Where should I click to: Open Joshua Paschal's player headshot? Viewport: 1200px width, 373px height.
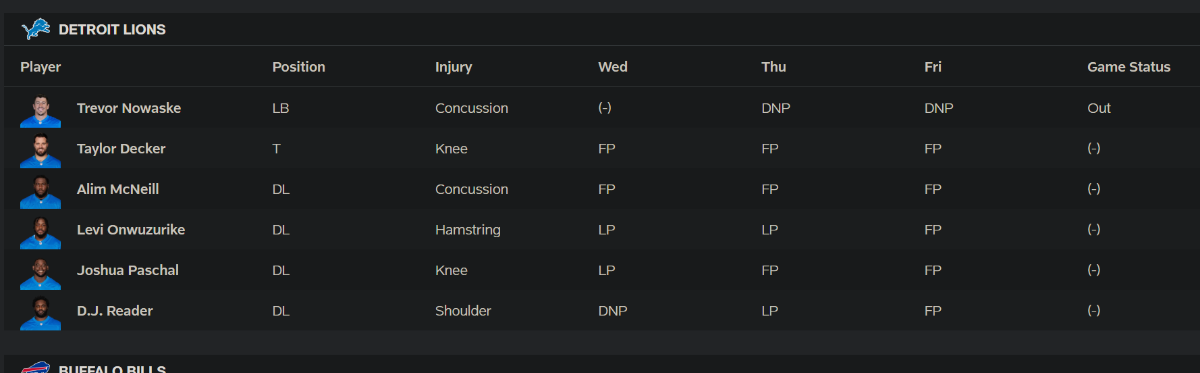pyautogui.click(x=40, y=272)
